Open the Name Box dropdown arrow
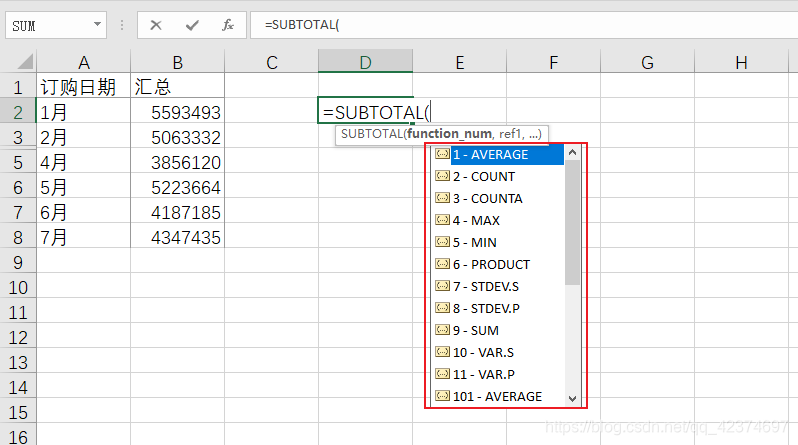This screenshot has width=798, height=445. click(x=97, y=24)
